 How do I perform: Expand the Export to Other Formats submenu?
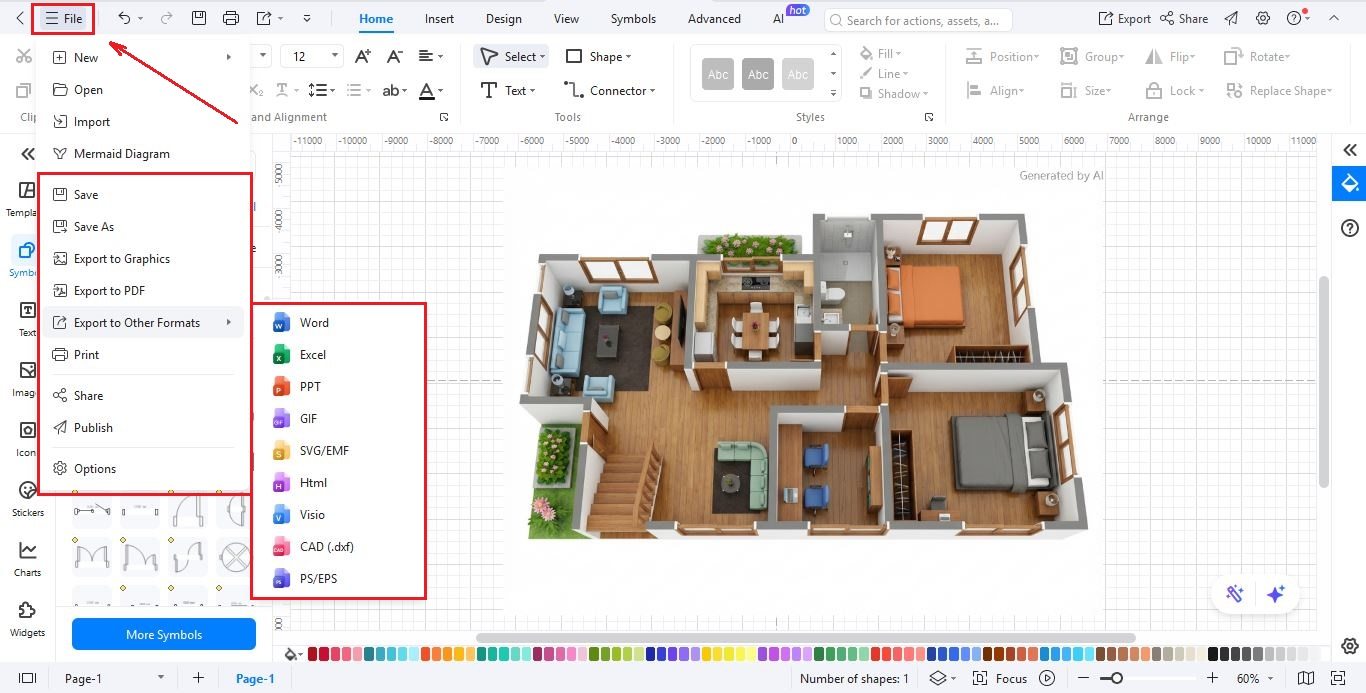[136, 322]
